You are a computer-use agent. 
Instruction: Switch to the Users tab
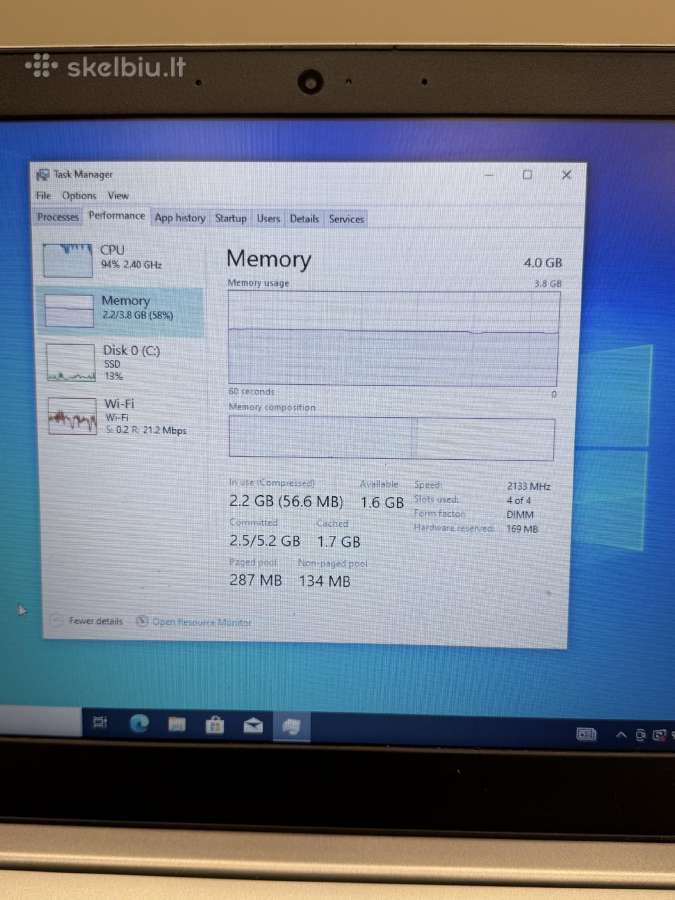268,219
